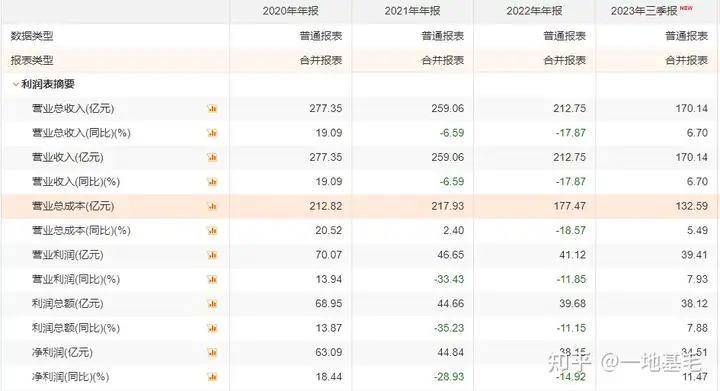The width and height of the screenshot is (720, 391).
Task: Select the 2020年年报 column header
Action: [290, 11]
